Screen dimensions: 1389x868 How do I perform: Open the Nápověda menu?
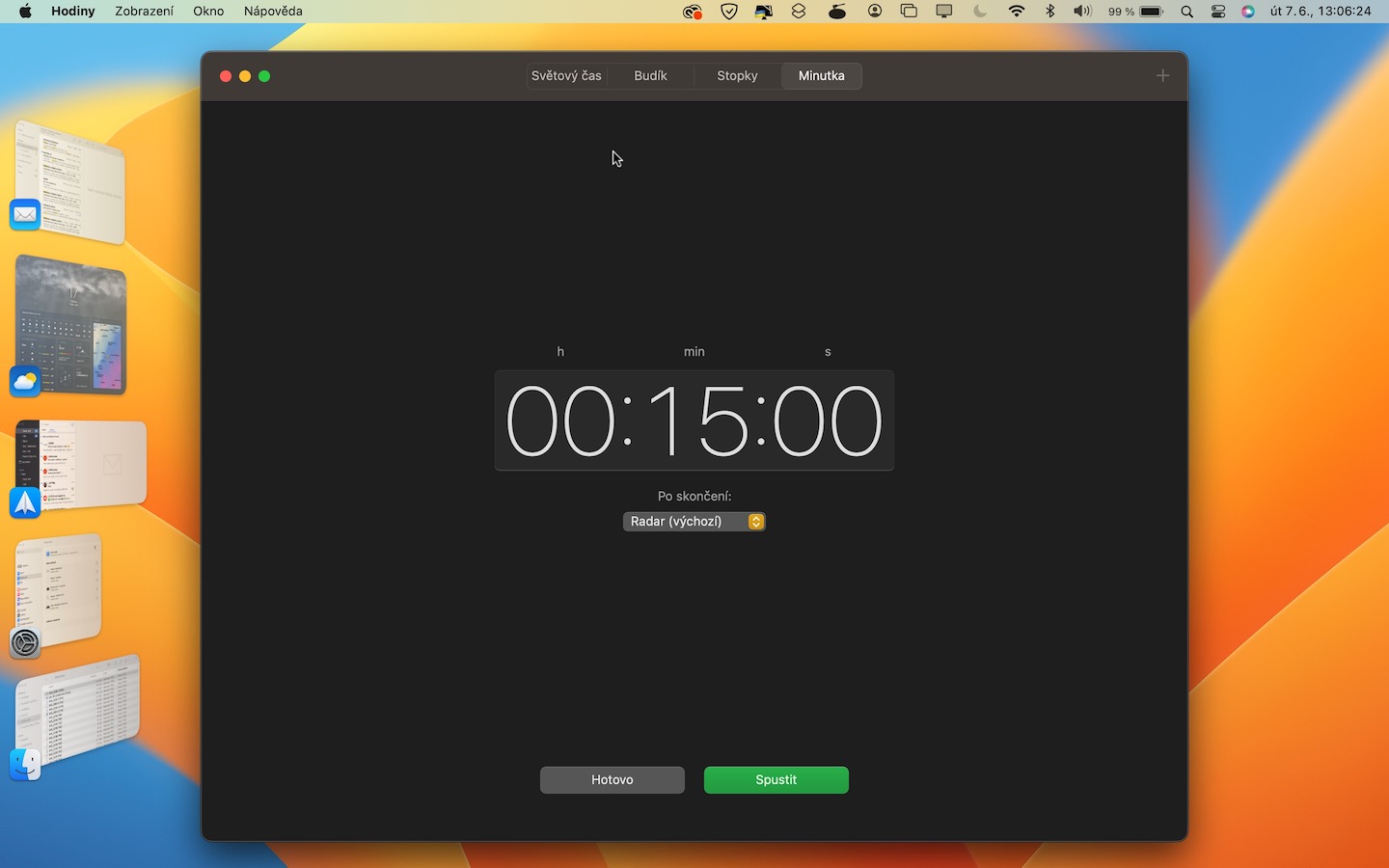(273, 12)
